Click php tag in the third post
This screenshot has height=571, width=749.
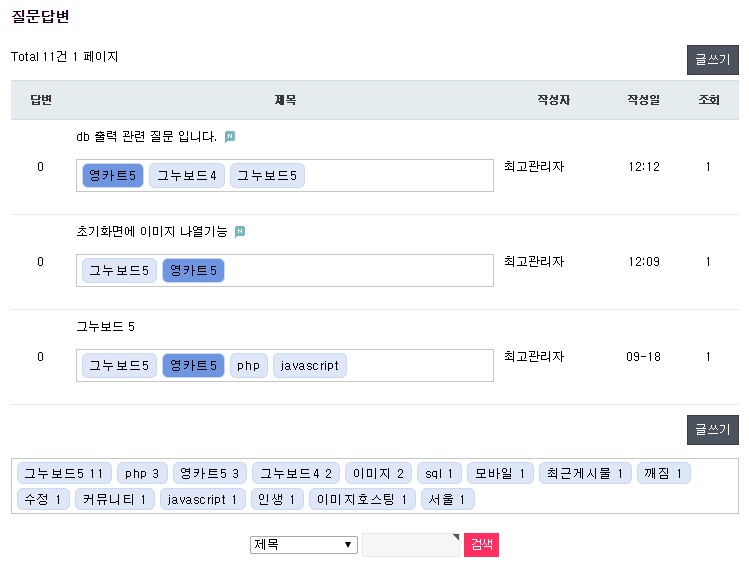(x=248, y=366)
